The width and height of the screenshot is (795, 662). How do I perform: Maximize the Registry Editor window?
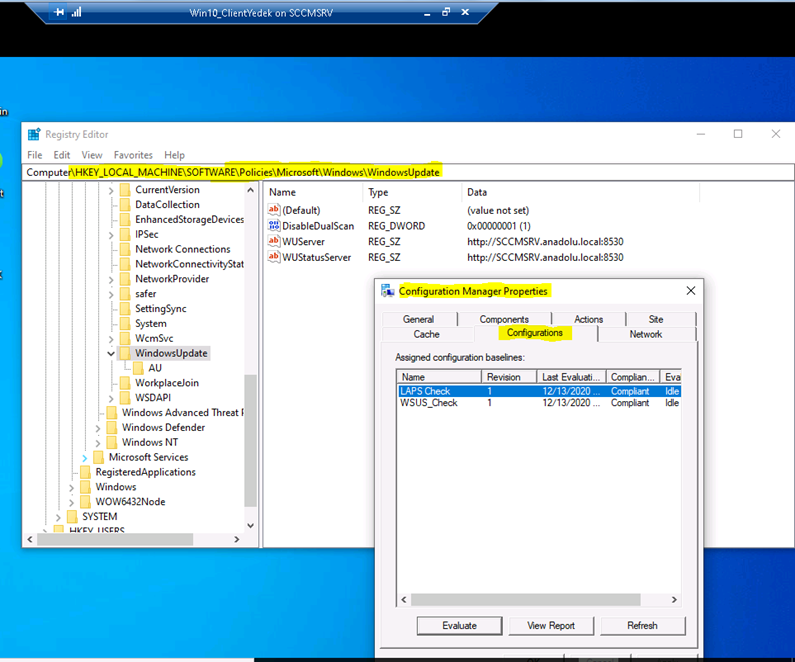(x=738, y=134)
